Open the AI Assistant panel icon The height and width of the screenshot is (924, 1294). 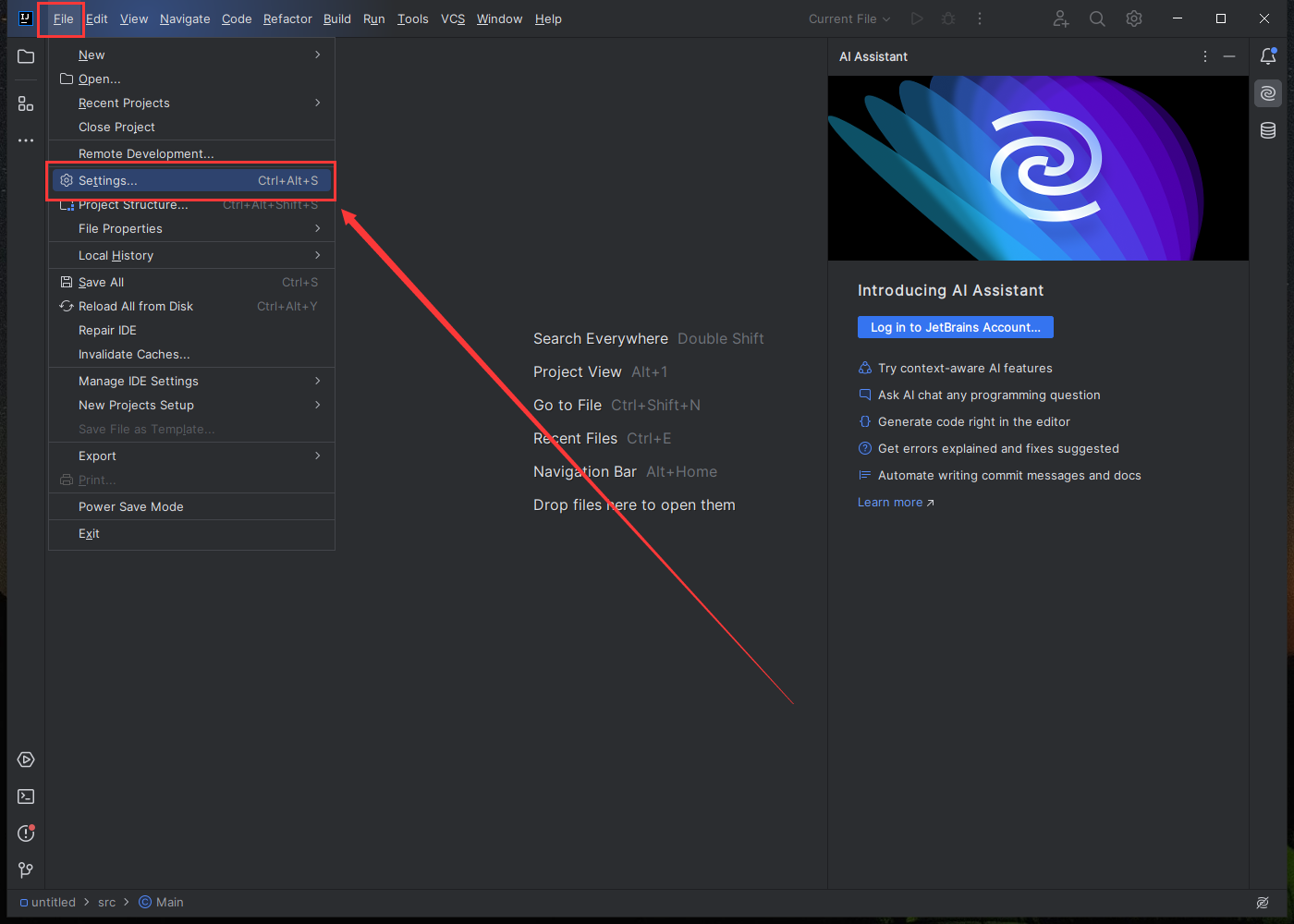tap(1267, 92)
